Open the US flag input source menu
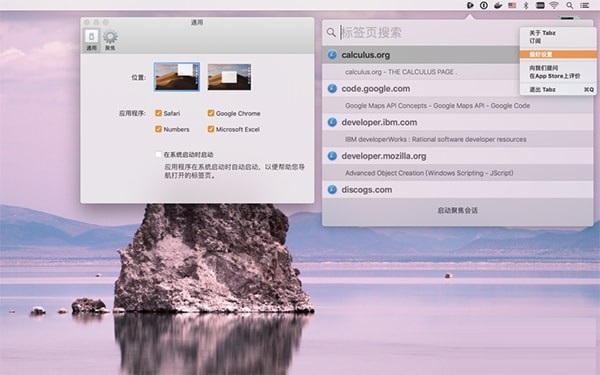Screen dimensions: 600x375 tap(512, 5)
